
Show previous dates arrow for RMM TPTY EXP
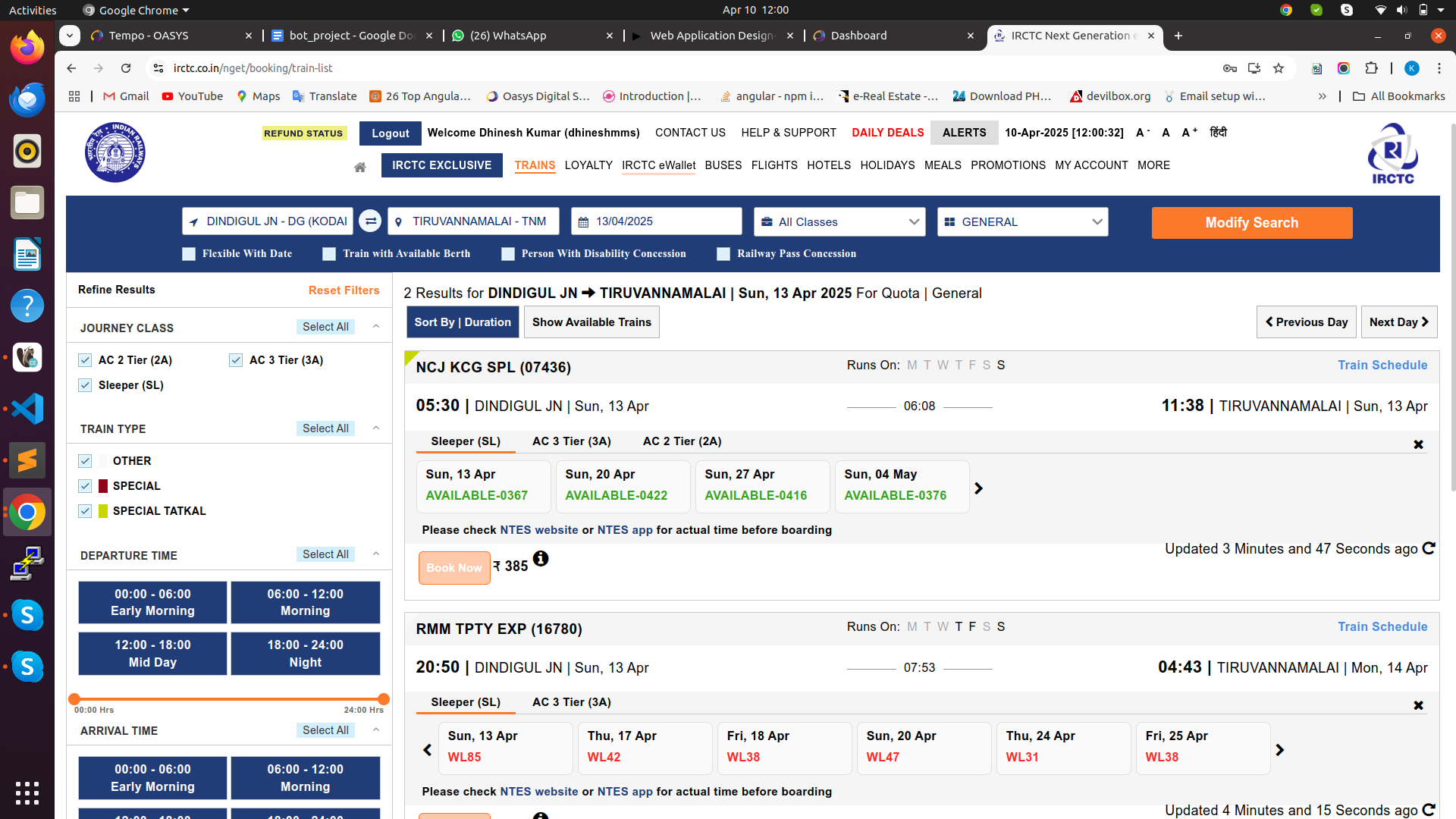pos(427,750)
